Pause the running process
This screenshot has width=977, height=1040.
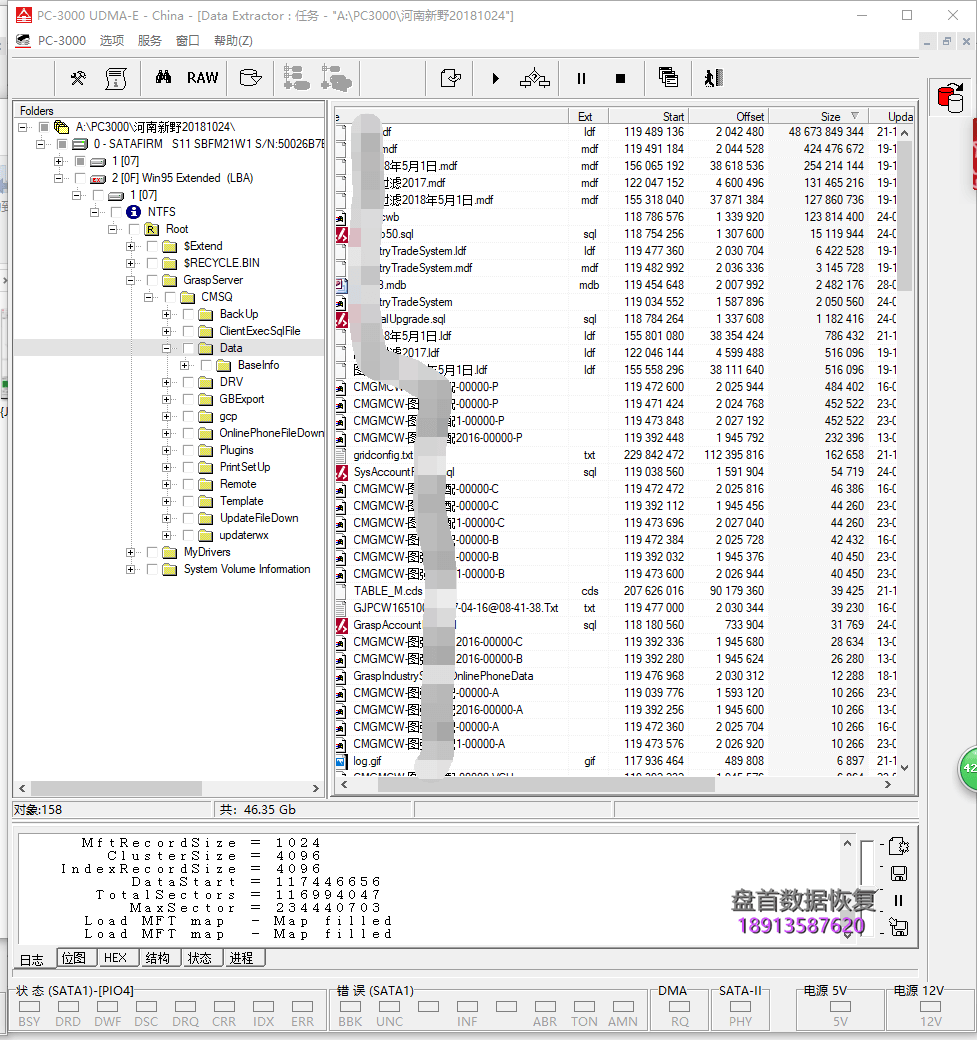tap(581, 79)
